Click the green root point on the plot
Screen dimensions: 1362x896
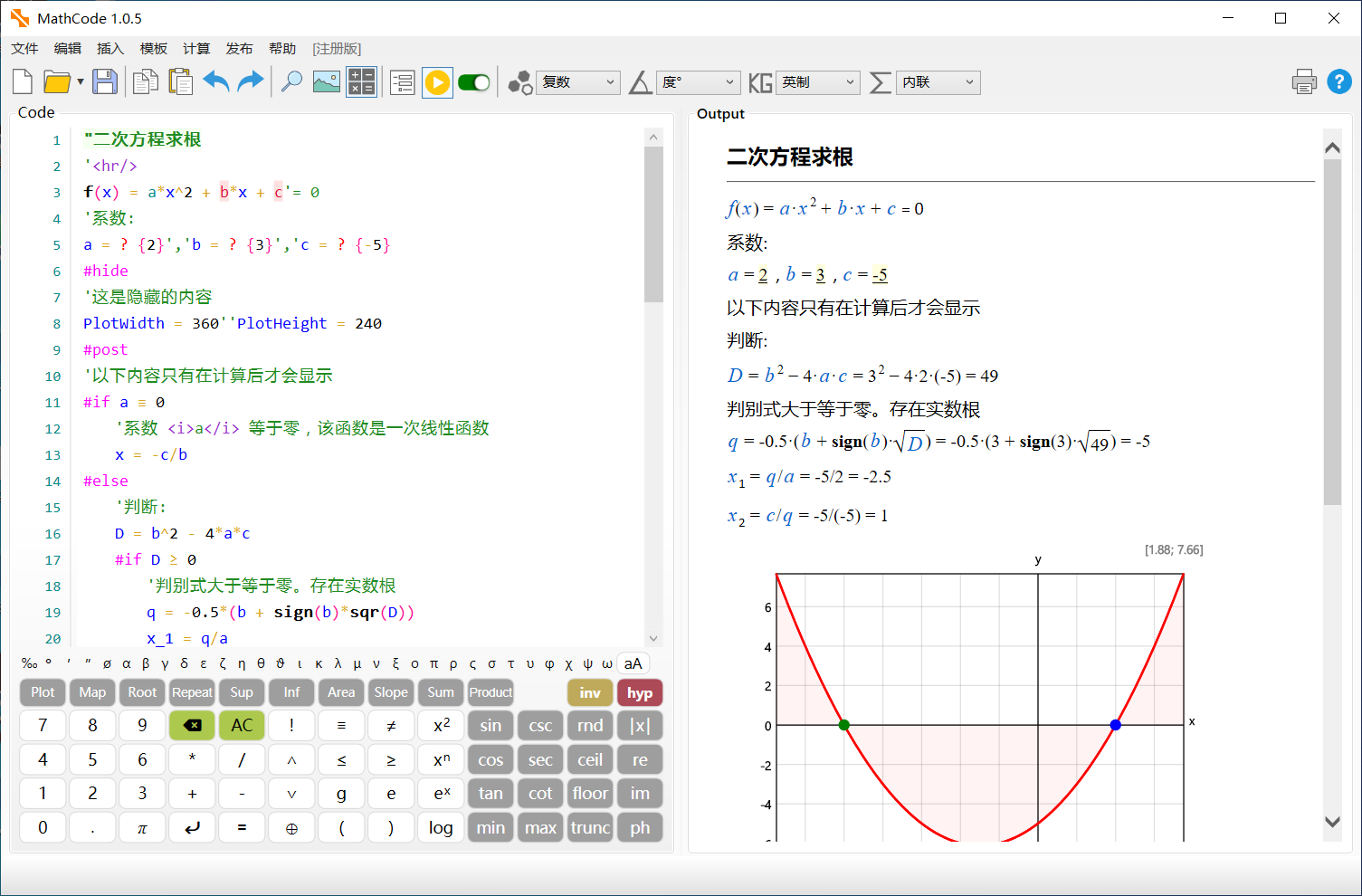844,725
